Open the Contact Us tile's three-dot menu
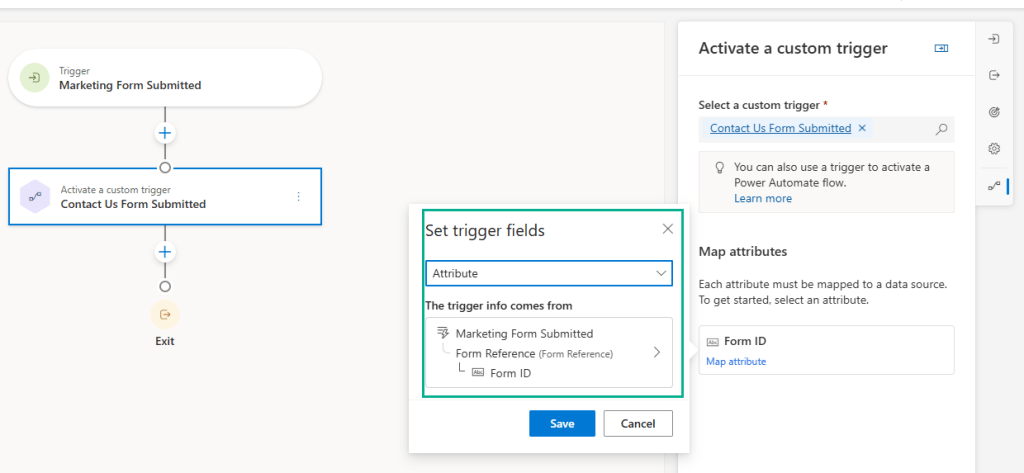This screenshot has height=473, width=1024. coord(298,197)
